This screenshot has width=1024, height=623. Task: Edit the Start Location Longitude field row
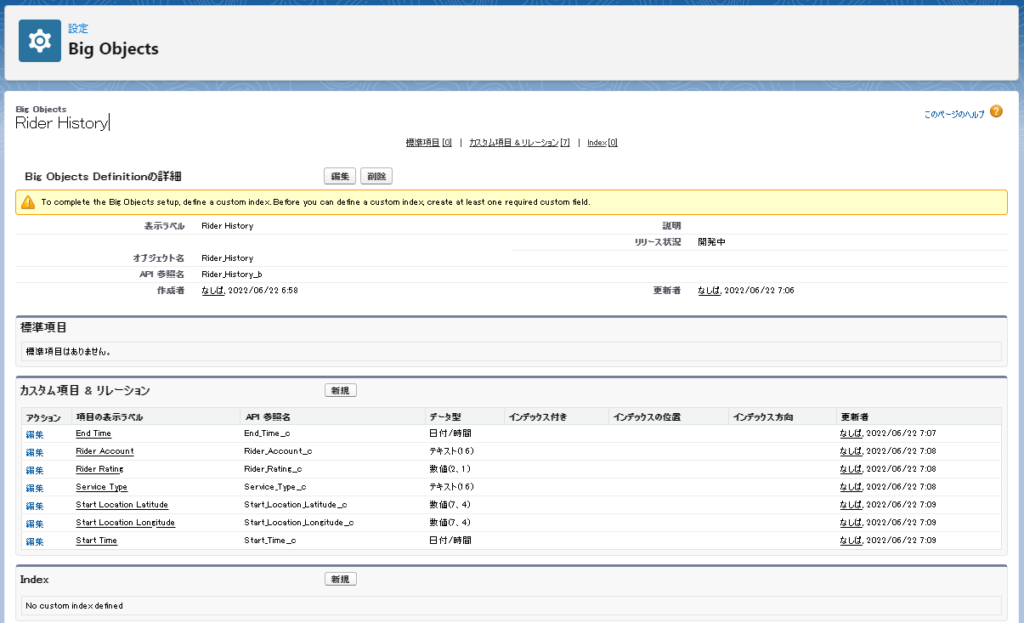35,523
